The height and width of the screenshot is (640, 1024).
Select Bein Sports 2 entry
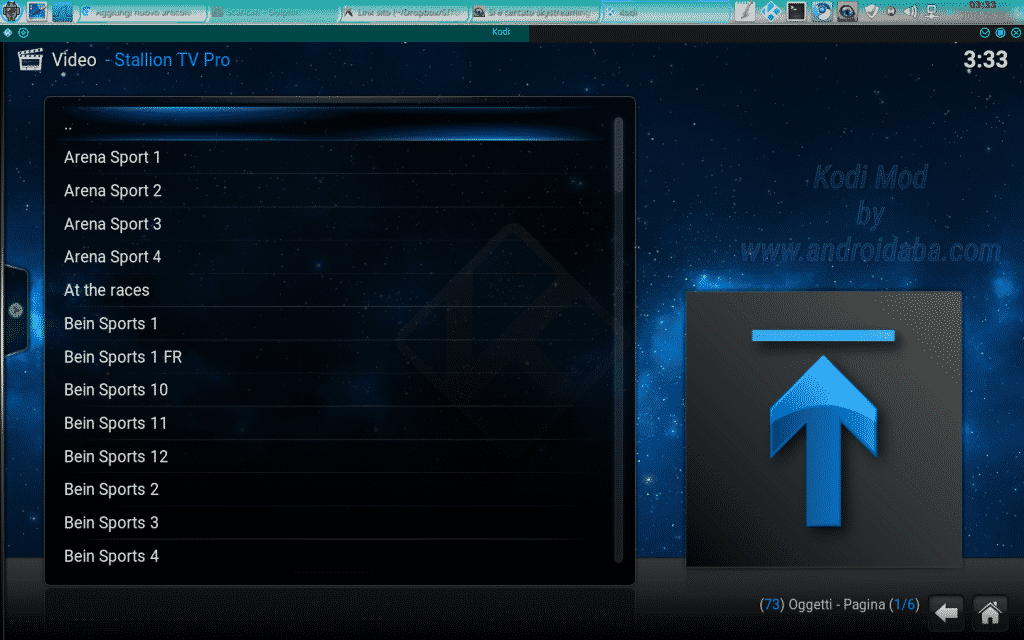(x=330, y=489)
